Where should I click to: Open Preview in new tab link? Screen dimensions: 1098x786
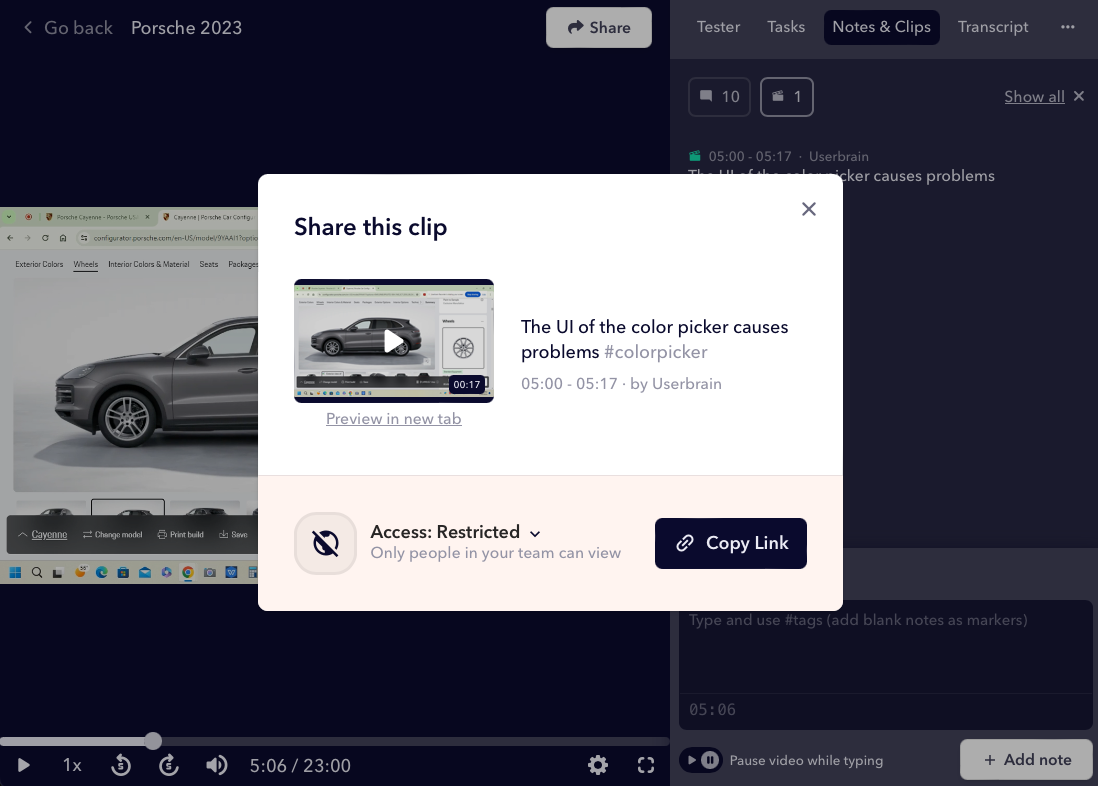click(394, 419)
